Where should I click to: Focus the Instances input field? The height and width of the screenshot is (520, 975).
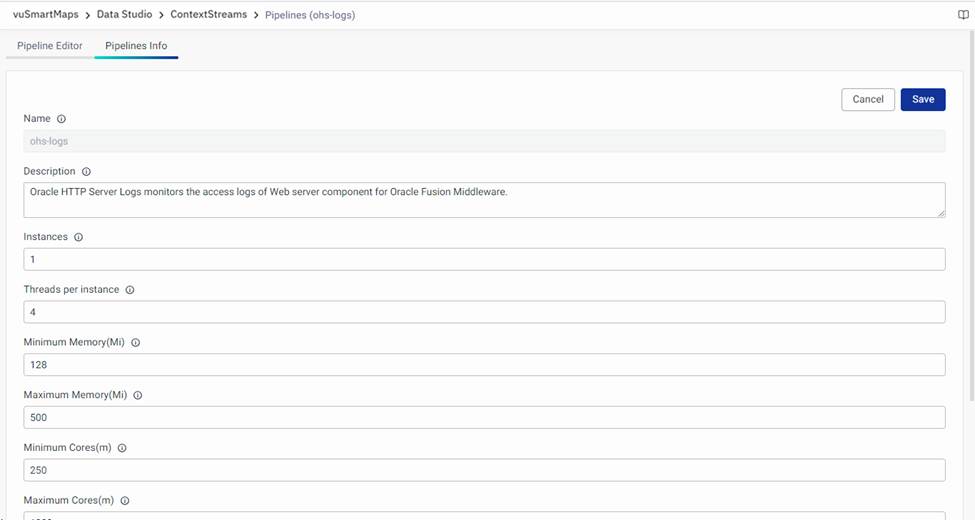point(484,259)
